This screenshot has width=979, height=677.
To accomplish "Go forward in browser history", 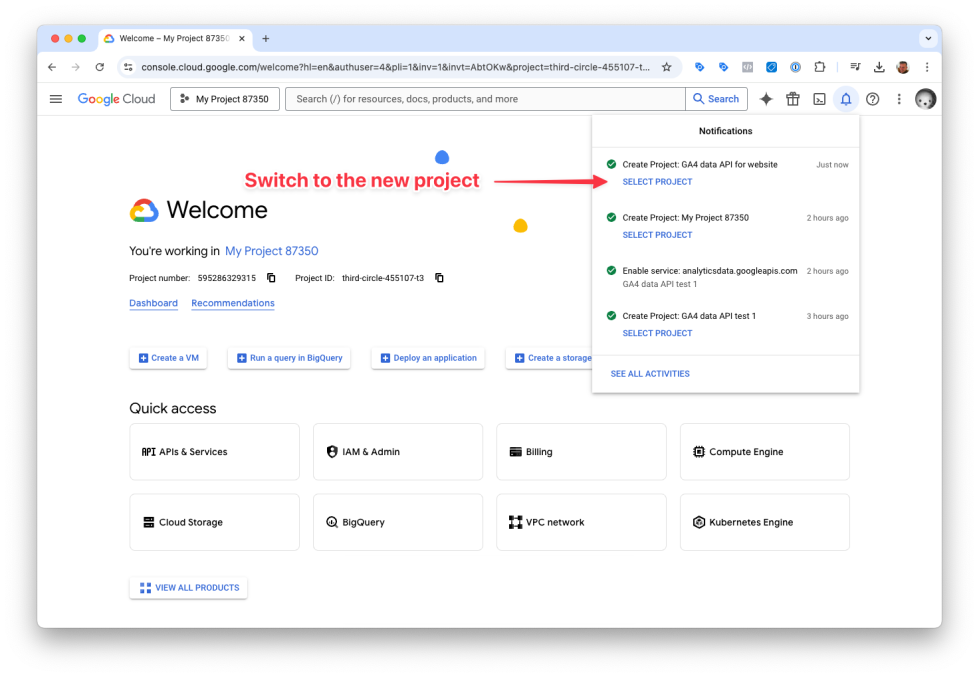I will click(x=76, y=67).
